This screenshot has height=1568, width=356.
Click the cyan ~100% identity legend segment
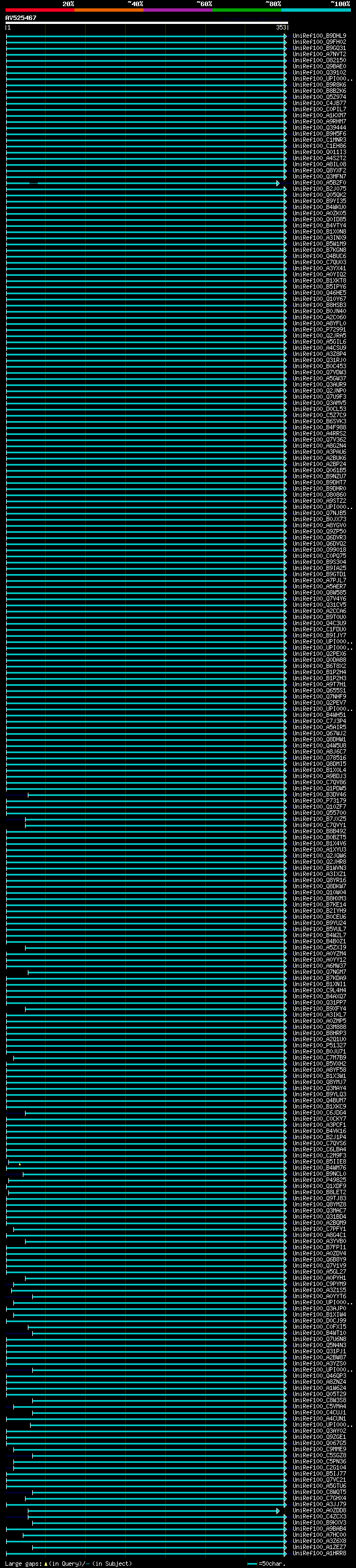tap(316, 11)
